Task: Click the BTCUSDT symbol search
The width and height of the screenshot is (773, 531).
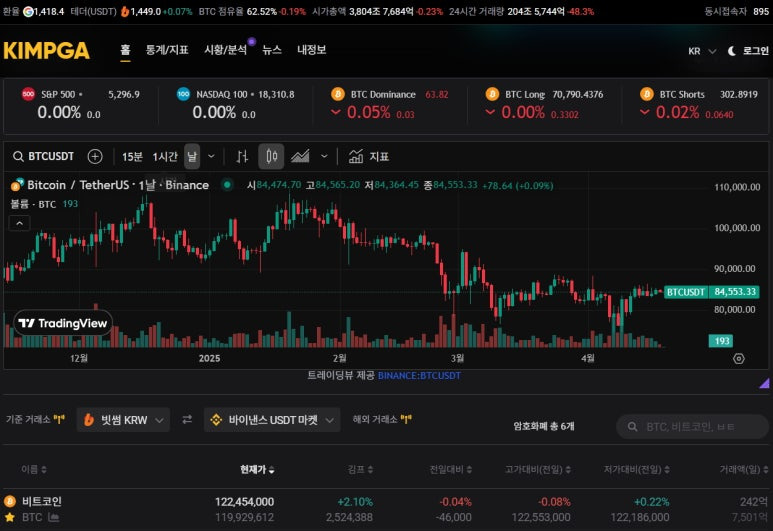Action: pyautogui.click(x=43, y=156)
